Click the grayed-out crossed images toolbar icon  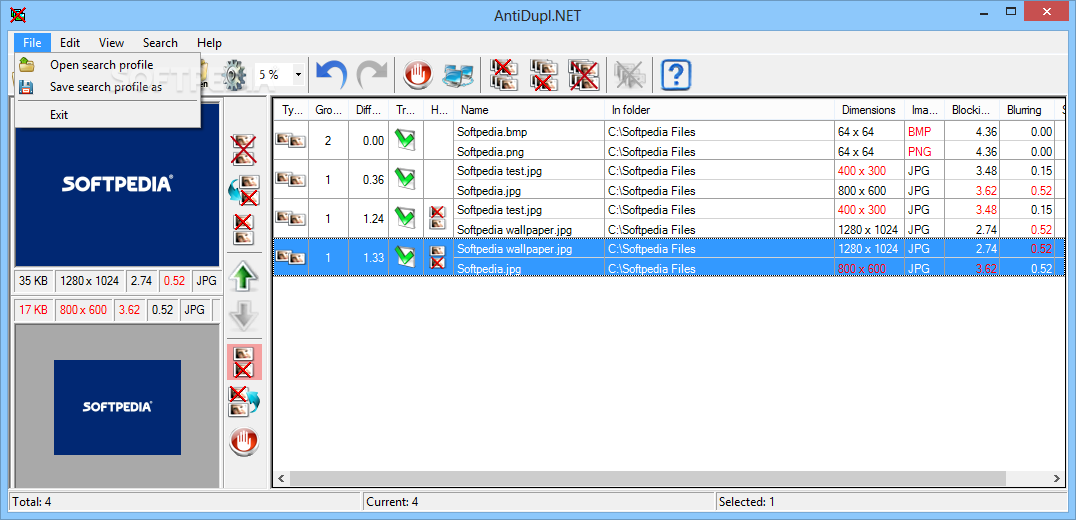point(629,74)
